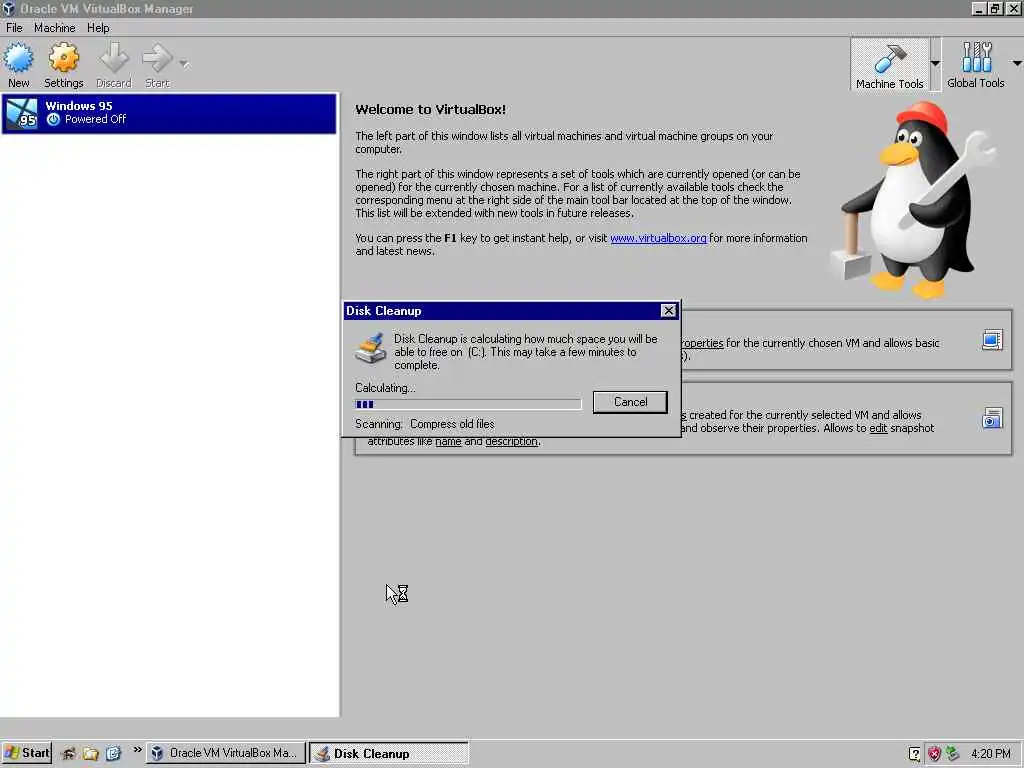Viewport: 1024px width, 768px height.
Task: Click the Powered Off state icon
Action: click(x=54, y=119)
